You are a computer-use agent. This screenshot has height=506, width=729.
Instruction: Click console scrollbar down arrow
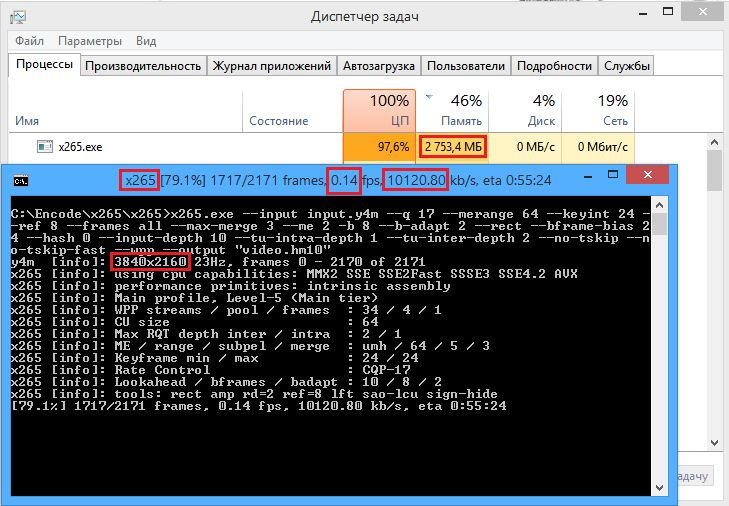point(659,488)
